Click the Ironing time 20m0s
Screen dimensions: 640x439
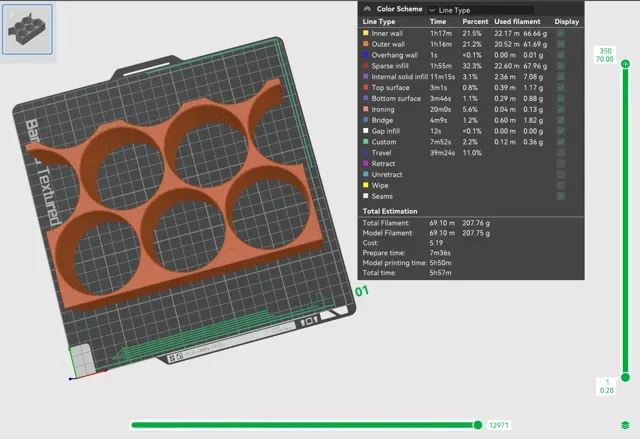pyautogui.click(x=440, y=109)
